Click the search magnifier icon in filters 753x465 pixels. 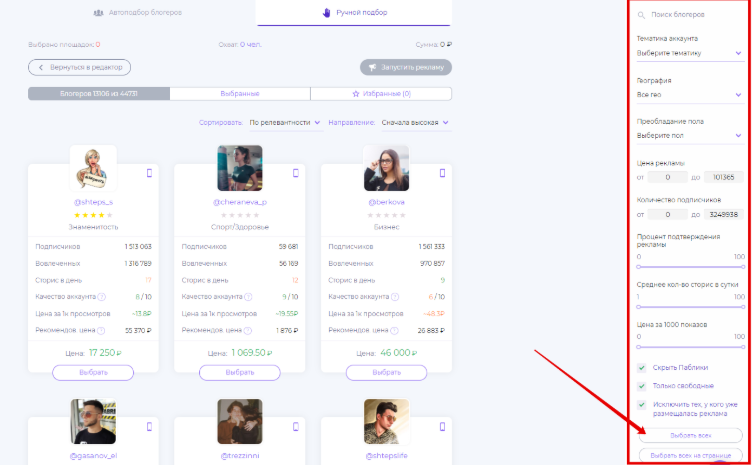pos(641,15)
